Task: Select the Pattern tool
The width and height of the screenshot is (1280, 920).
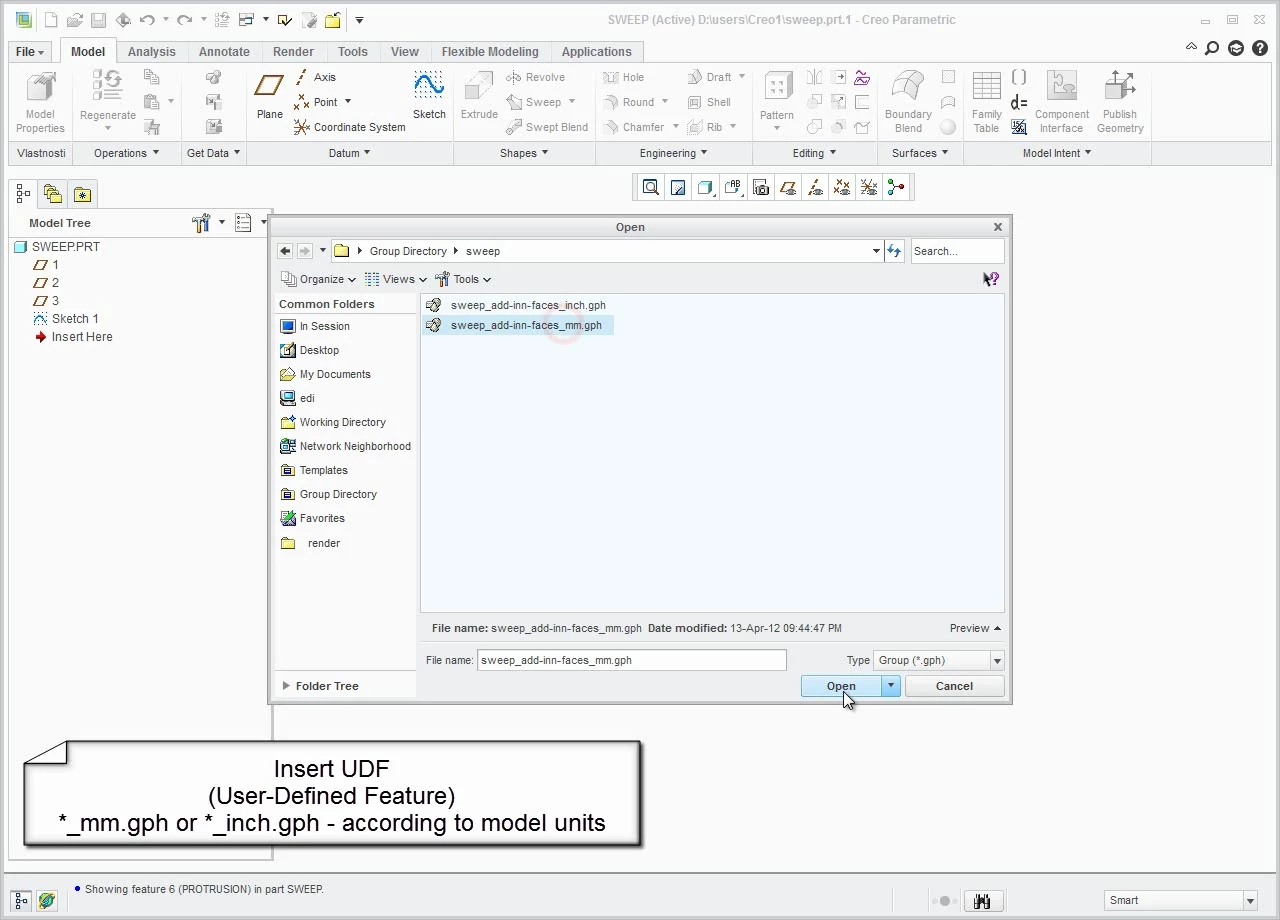Action: (777, 97)
